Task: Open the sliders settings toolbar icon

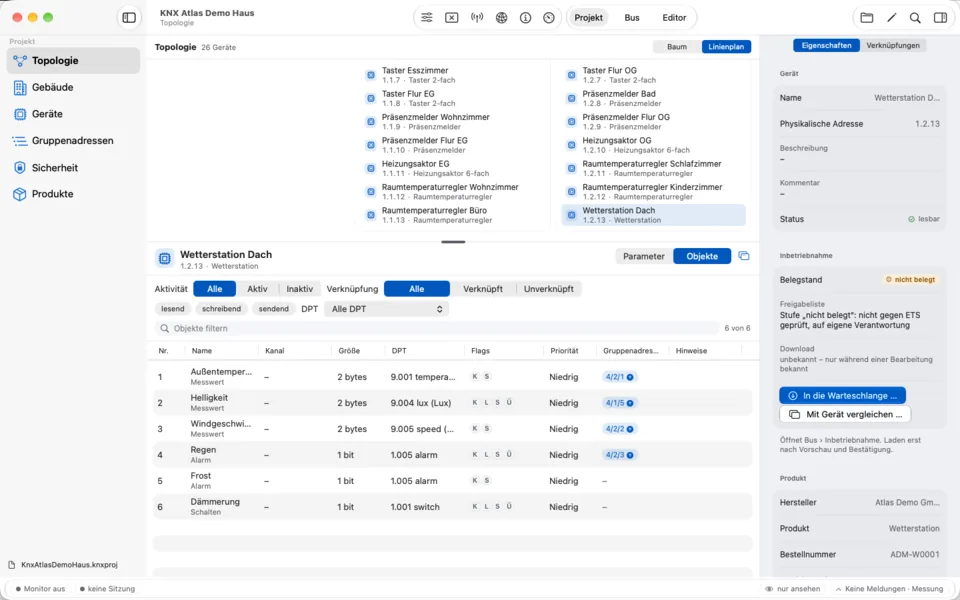Action: (427, 18)
